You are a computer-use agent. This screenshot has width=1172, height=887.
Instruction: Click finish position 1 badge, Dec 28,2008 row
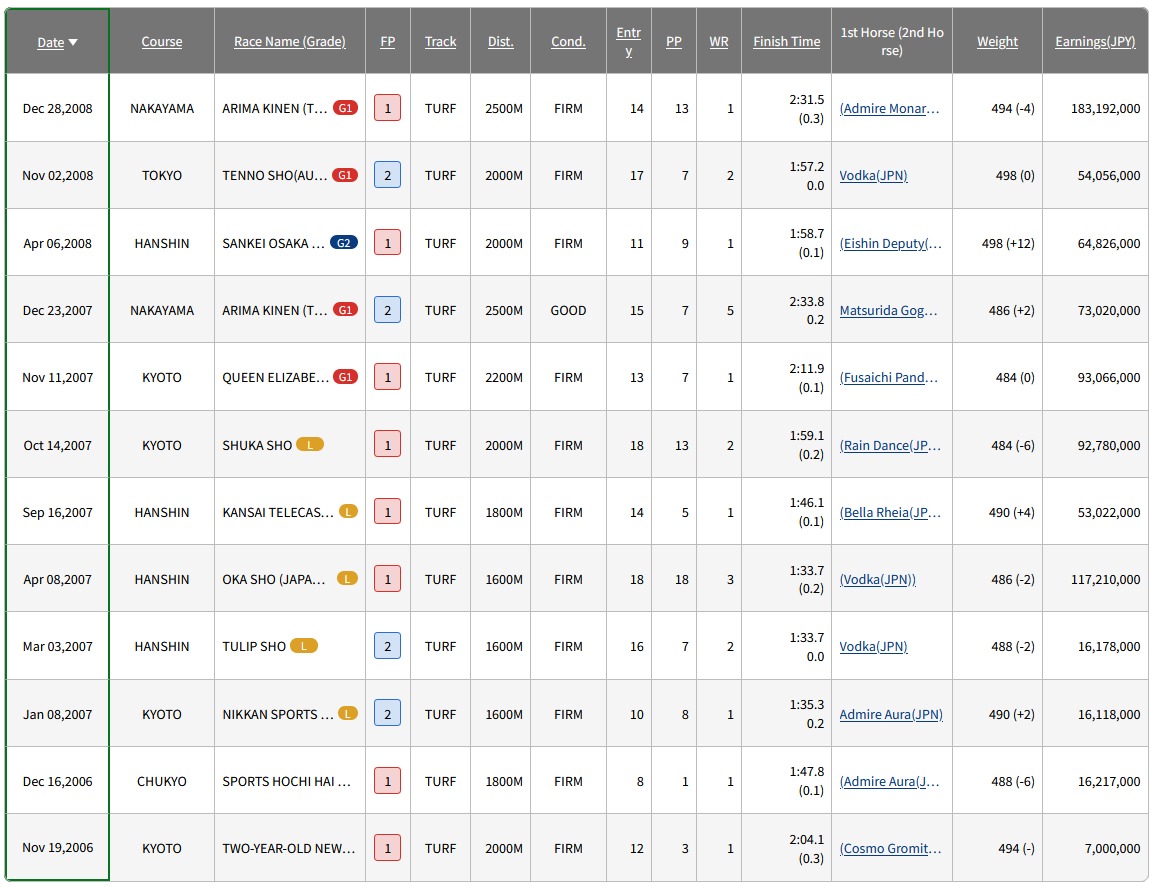point(387,108)
